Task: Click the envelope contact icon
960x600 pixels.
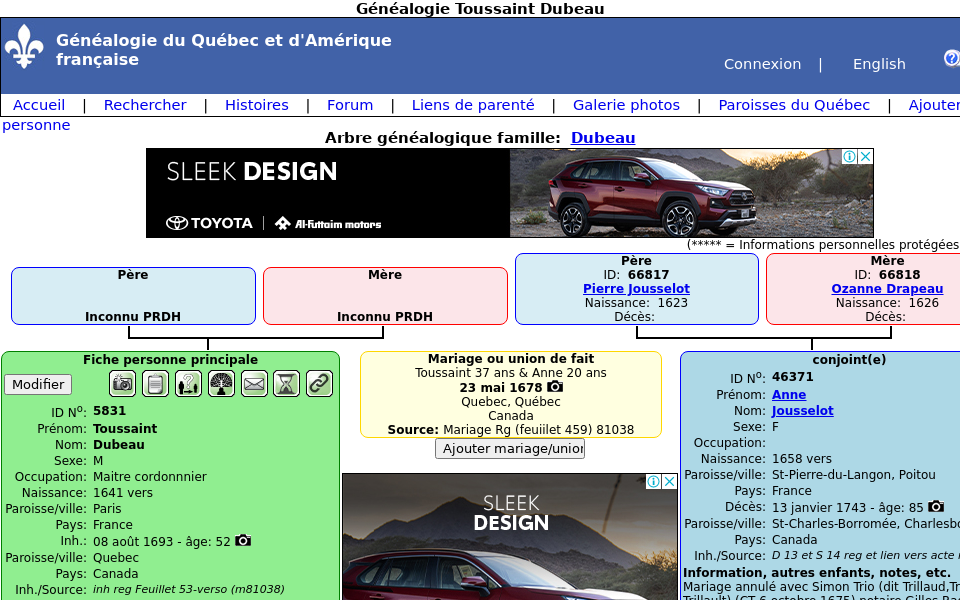Action: pos(254,383)
